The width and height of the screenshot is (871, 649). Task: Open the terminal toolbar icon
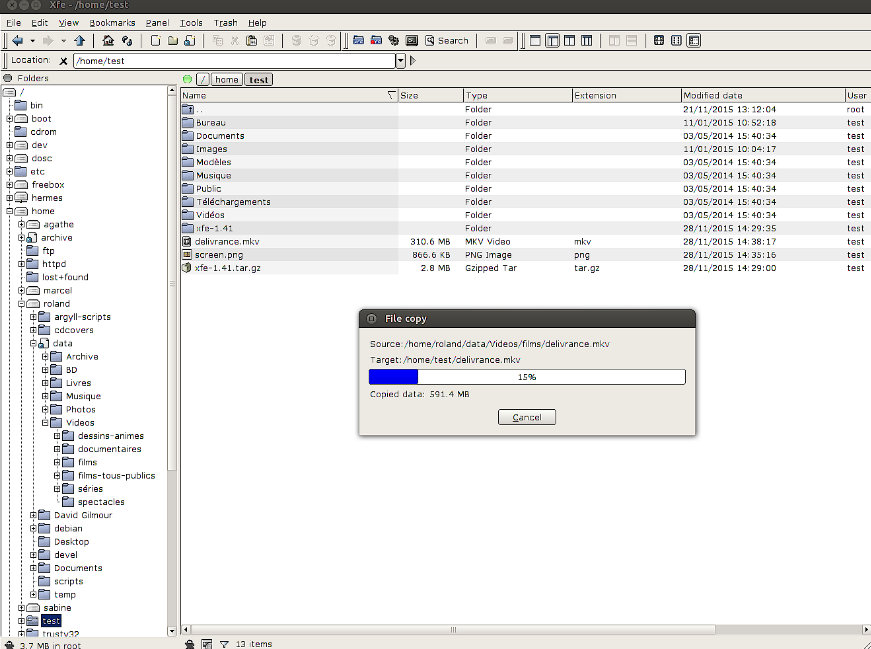coord(412,41)
